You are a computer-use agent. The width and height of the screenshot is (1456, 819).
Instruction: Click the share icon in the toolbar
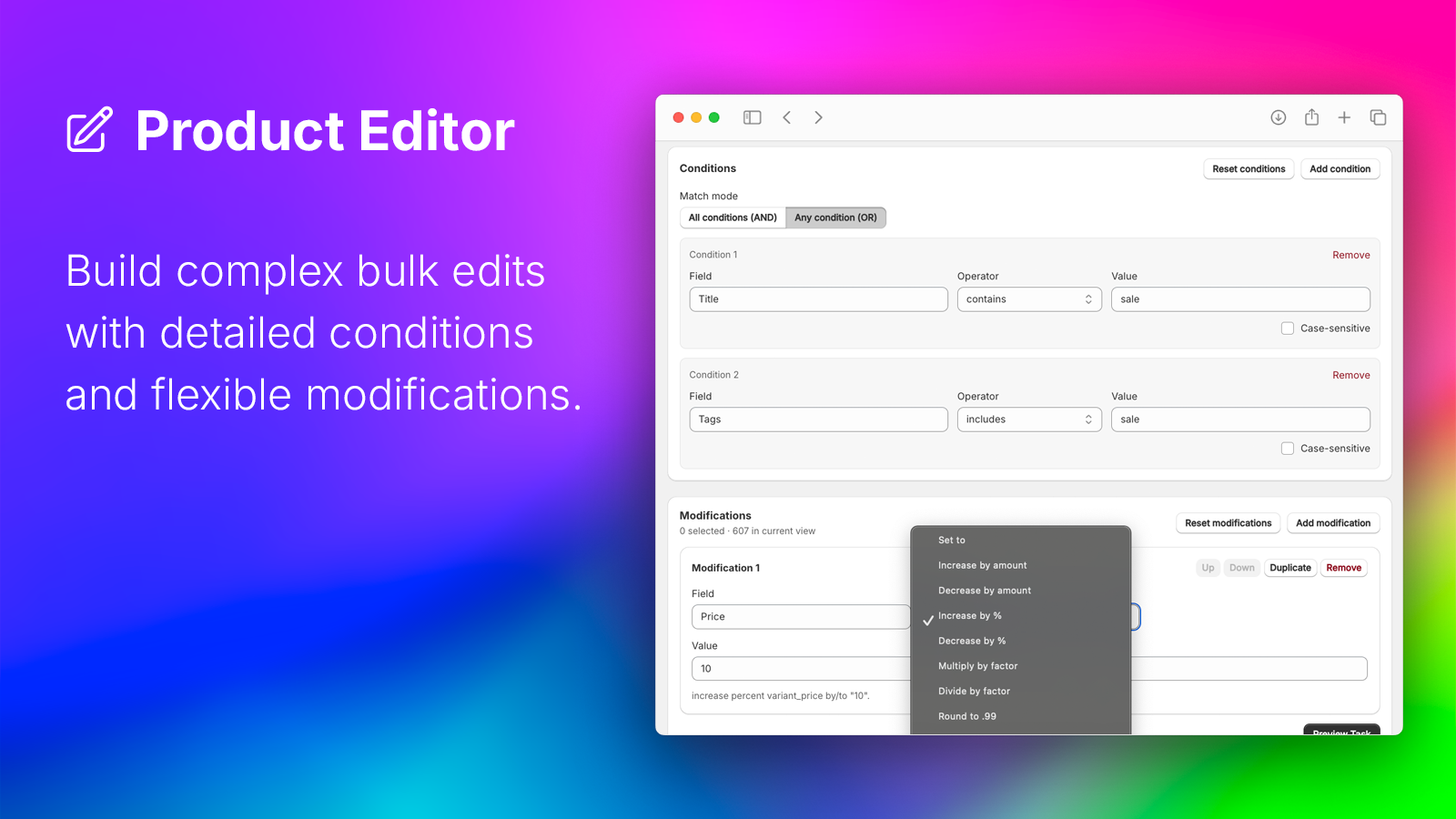(x=1311, y=117)
